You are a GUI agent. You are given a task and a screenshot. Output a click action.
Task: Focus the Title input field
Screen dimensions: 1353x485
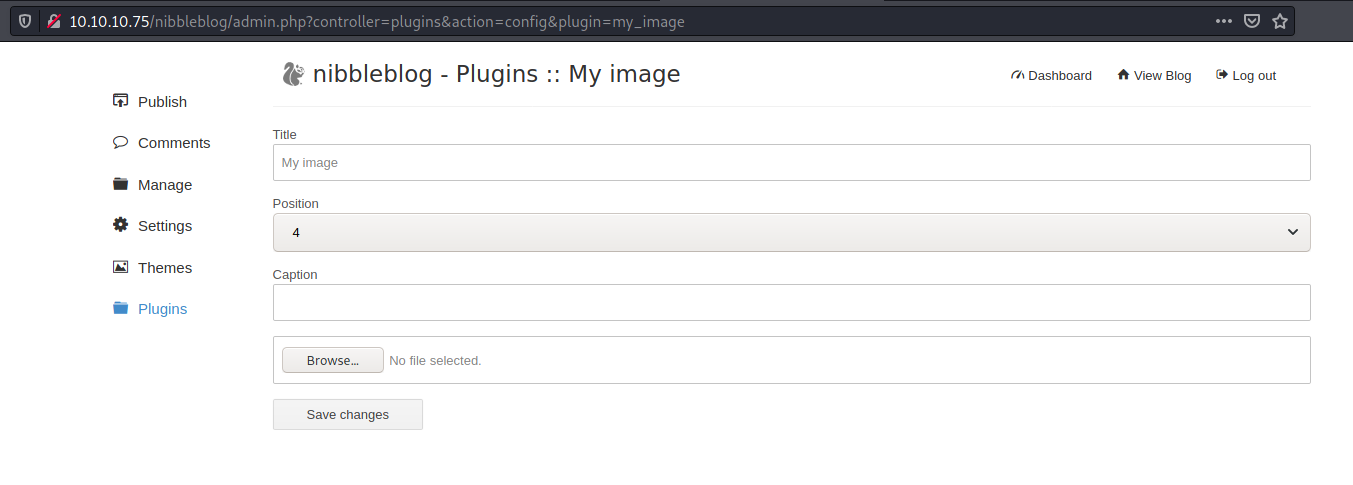coord(791,162)
